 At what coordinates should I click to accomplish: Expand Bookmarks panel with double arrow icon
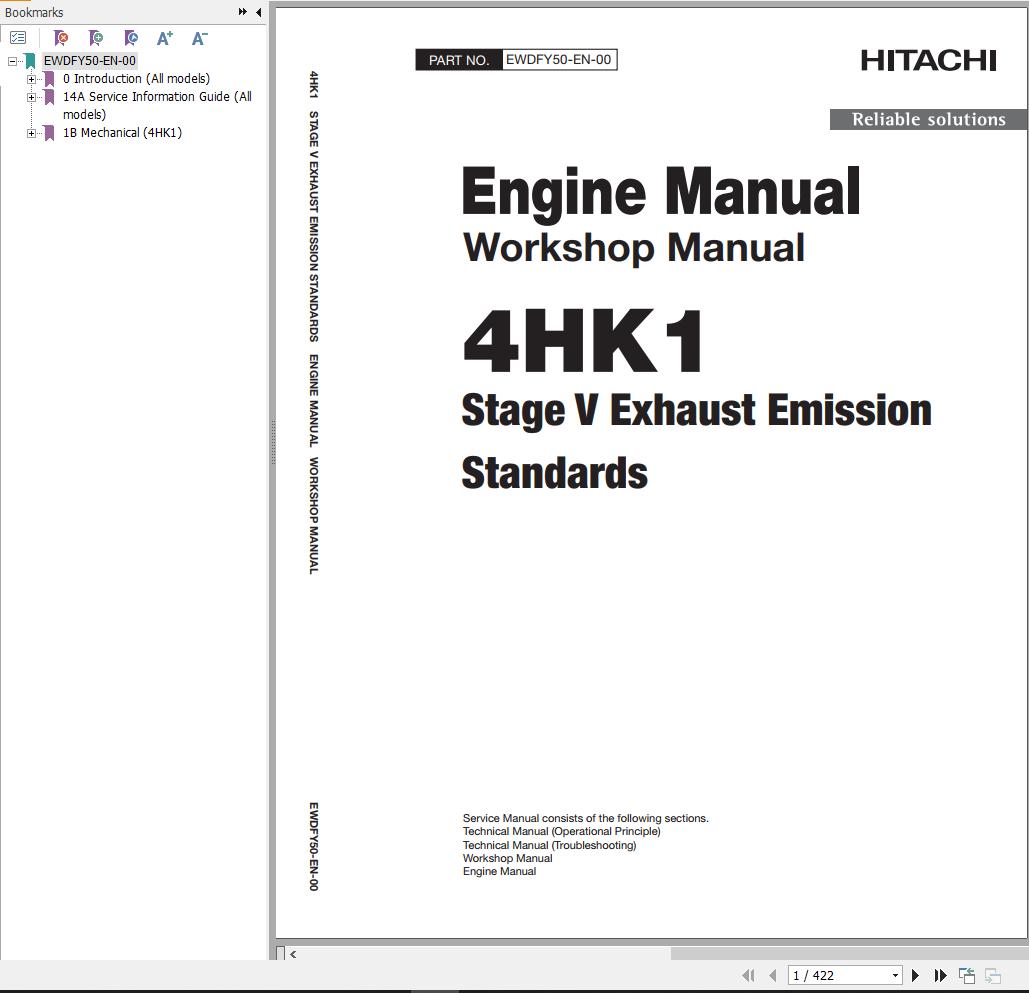(243, 12)
